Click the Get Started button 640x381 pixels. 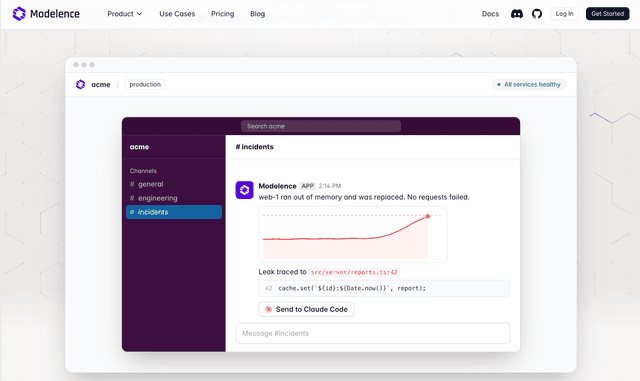[x=607, y=13]
